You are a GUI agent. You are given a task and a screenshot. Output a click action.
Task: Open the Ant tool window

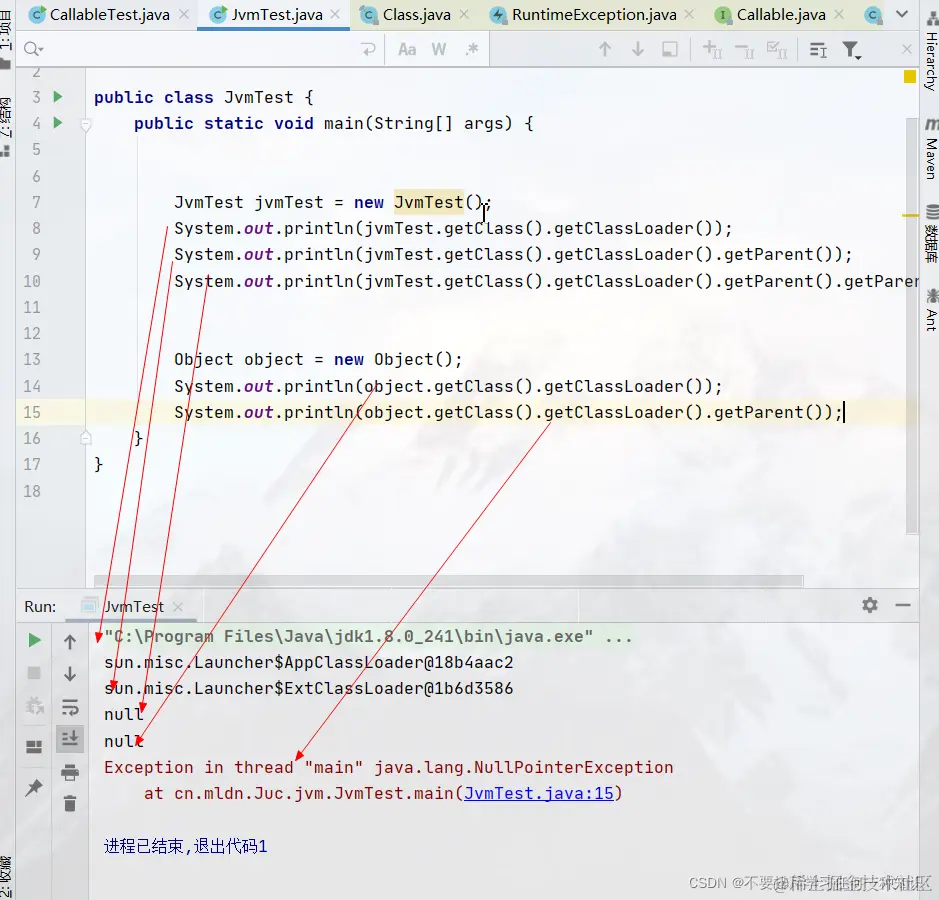[x=931, y=311]
